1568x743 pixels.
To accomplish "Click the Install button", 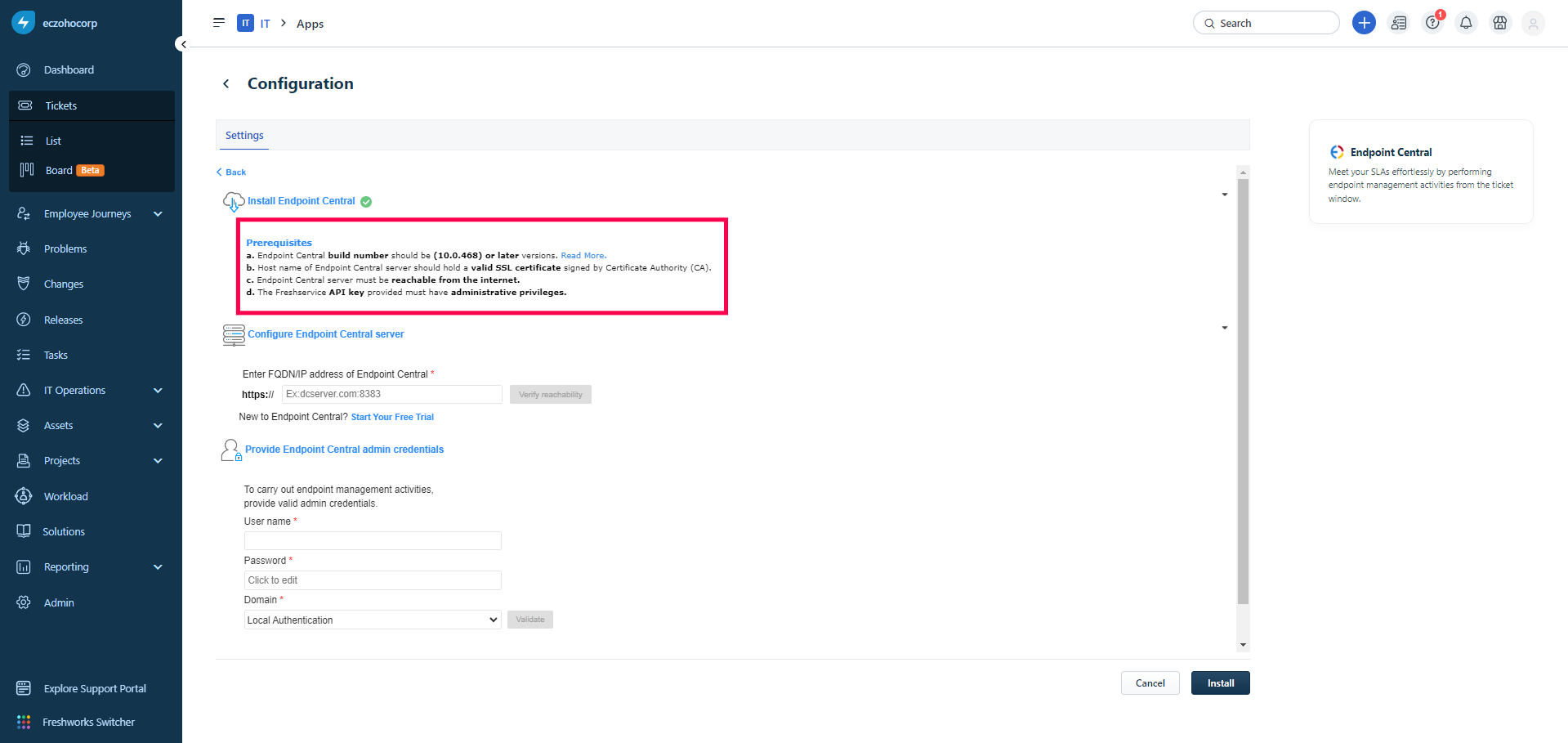I will pyautogui.click(x=1221, y=683).
